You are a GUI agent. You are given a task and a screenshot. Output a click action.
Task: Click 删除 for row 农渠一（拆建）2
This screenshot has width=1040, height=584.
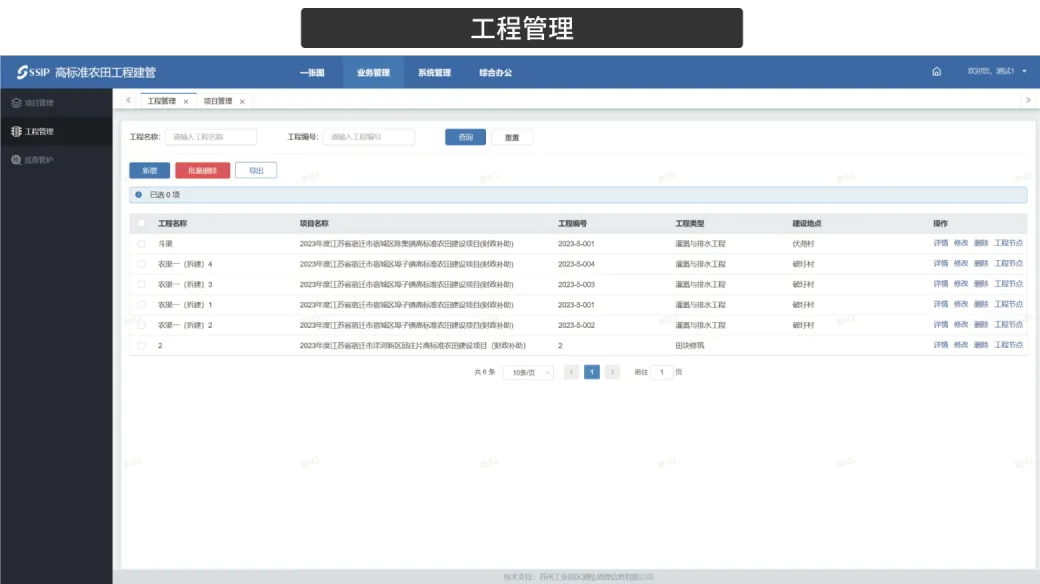click(981, 325)
